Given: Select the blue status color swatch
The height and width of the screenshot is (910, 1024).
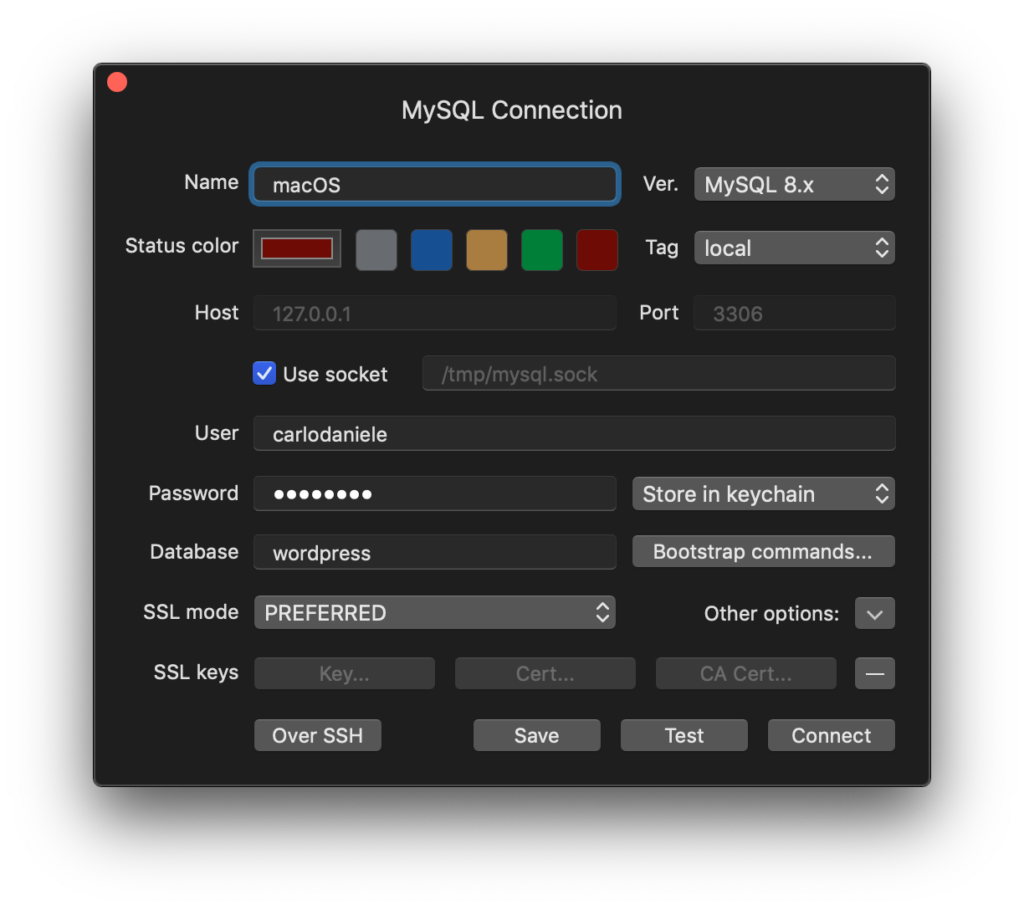Looking at the screenshot, I should point(432,250).
